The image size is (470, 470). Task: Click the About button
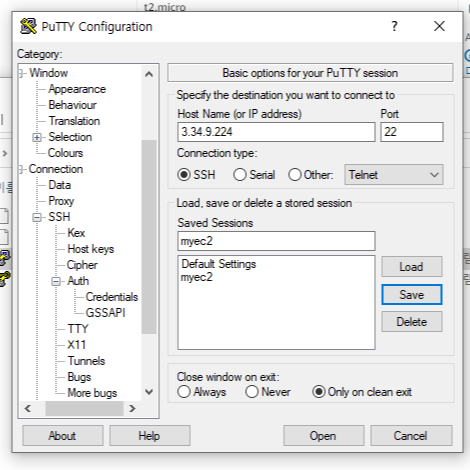pyautogui.click(x=63, y=436)
